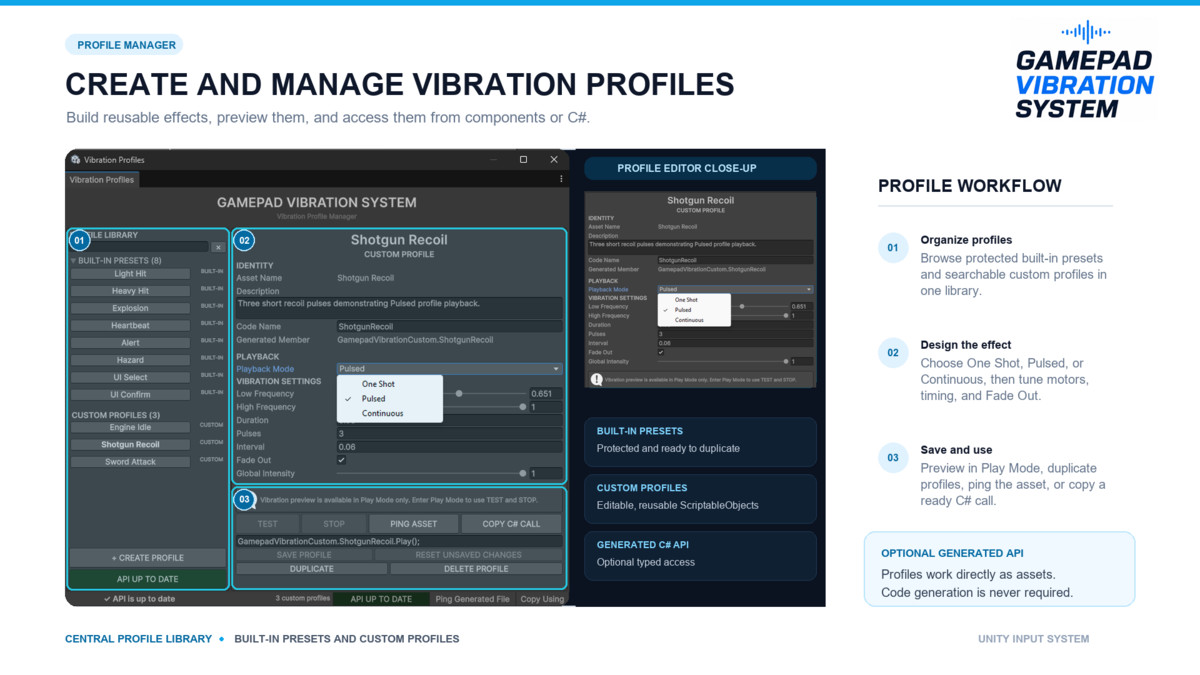Click Code Name field in close-up panel
1200x675 pixels.
point(735,259)
